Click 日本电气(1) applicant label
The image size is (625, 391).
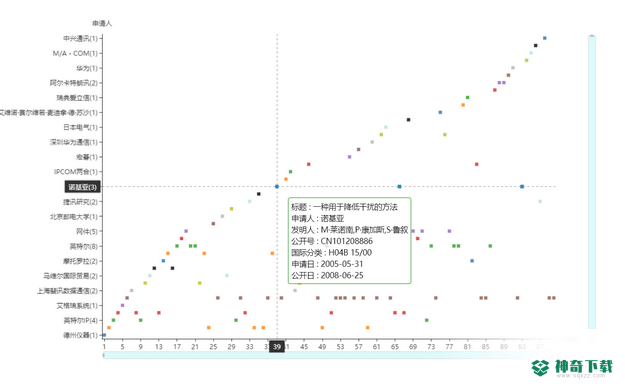[80, 127]
